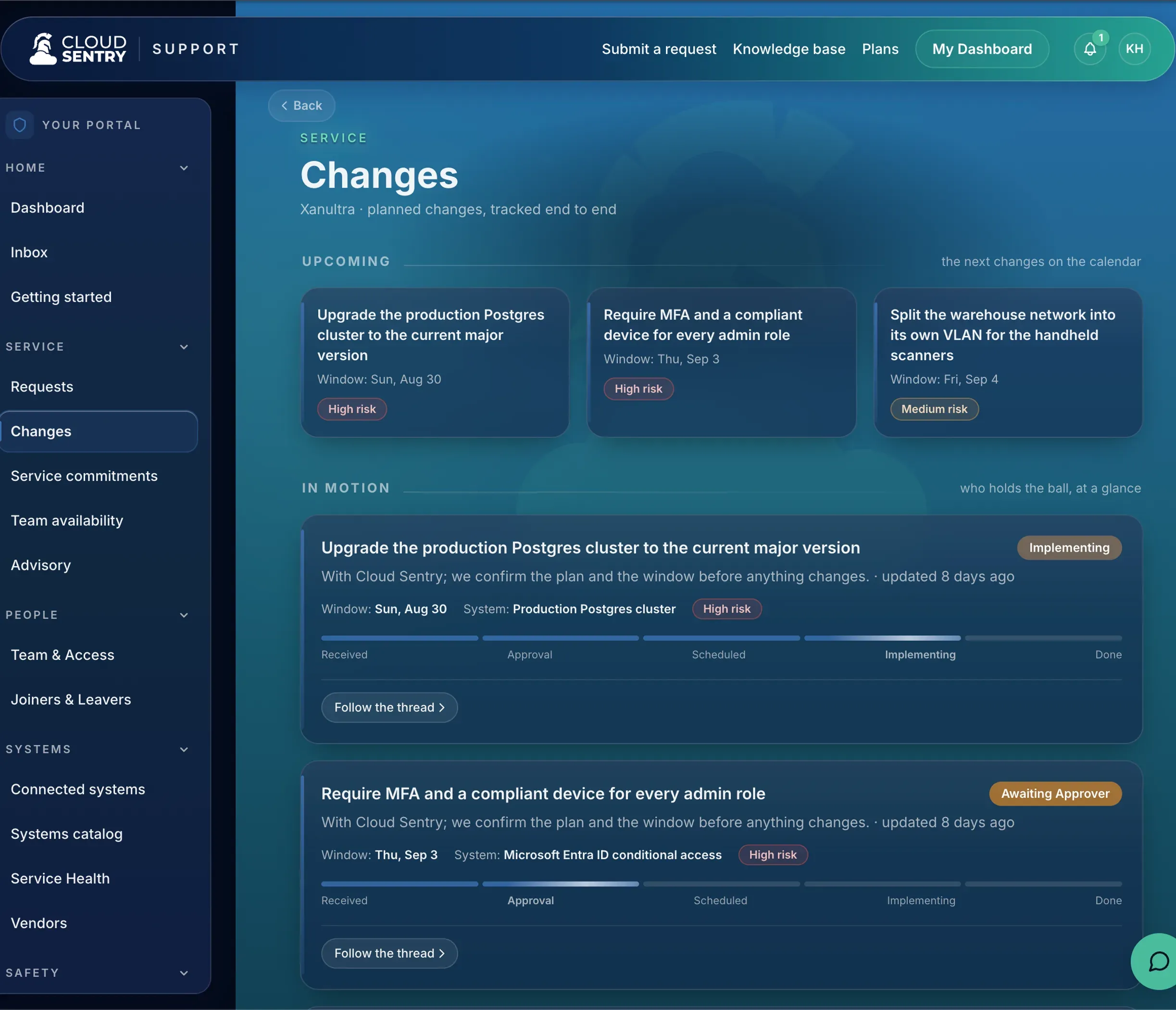1176x1010 pixels.
Task: Open Requests in the sidebar
Action: click(99, 387)
